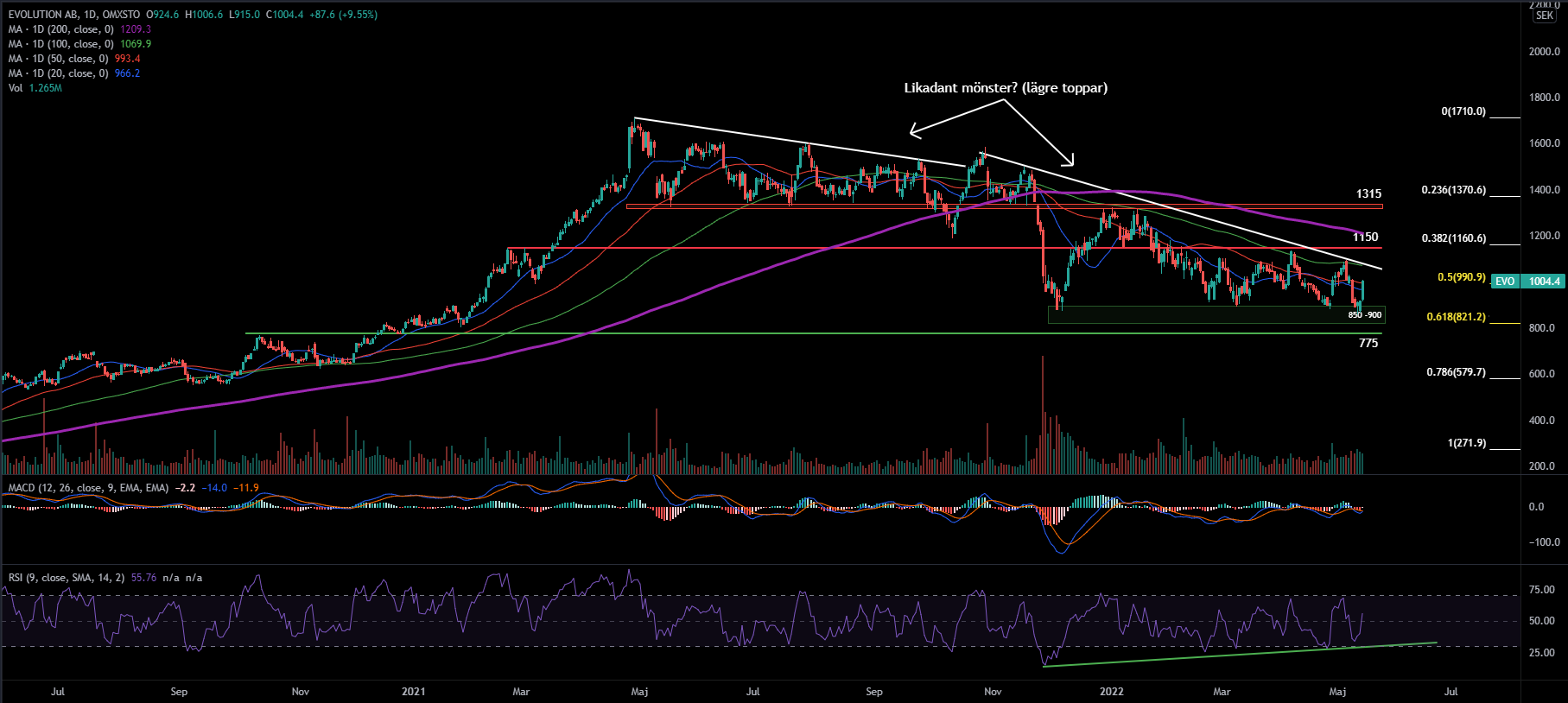Click the 2022 label on time axis
This screenshot has height=703, width=1568.
point(1111,692)
